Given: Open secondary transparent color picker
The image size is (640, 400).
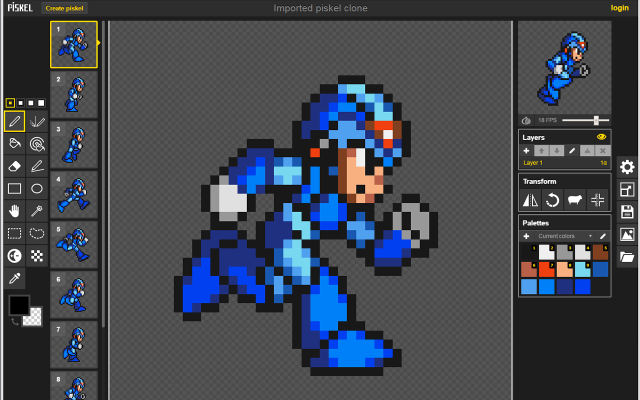Looking at the screenshot, I should coord(32,317).
